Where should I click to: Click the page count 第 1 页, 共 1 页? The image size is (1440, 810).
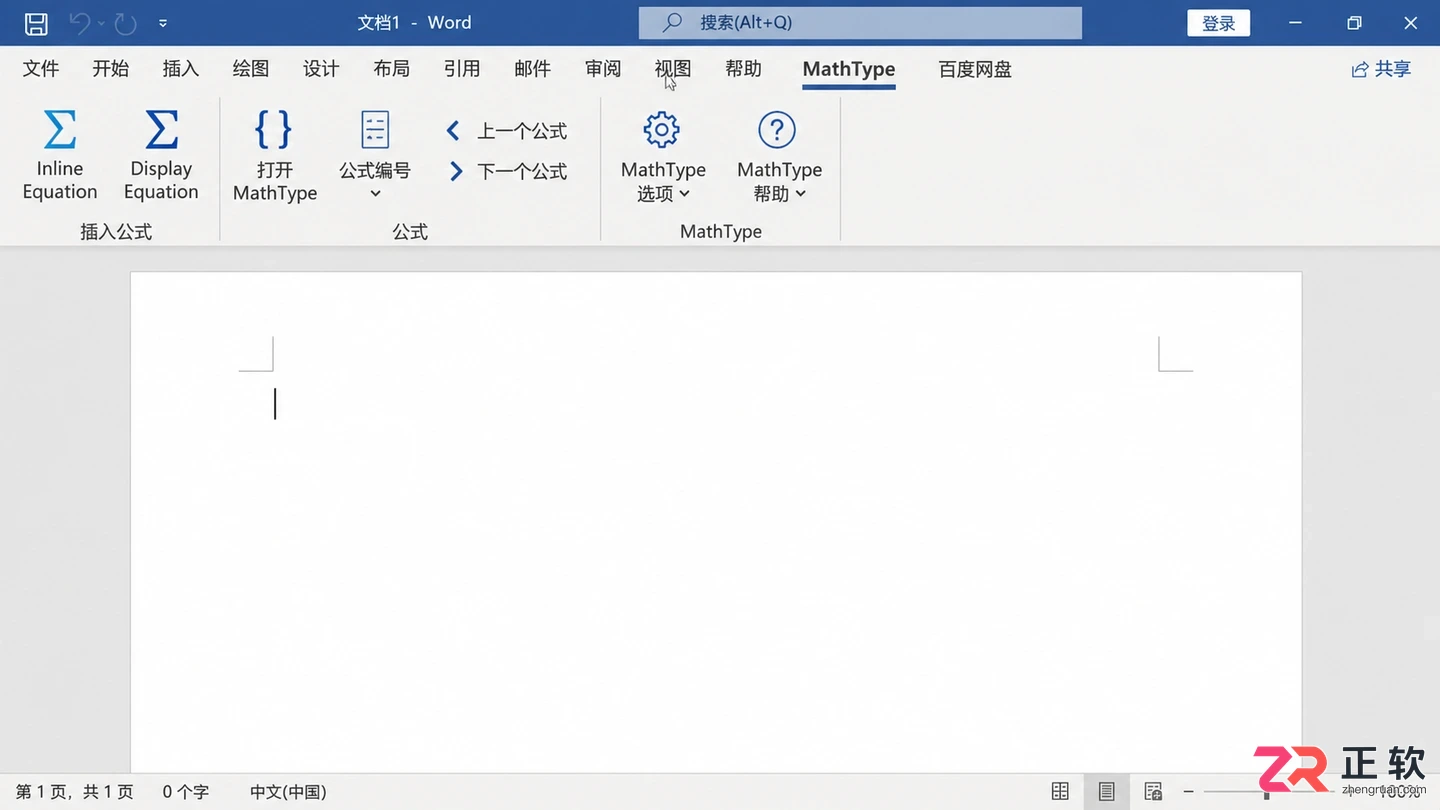click(75, 792)
